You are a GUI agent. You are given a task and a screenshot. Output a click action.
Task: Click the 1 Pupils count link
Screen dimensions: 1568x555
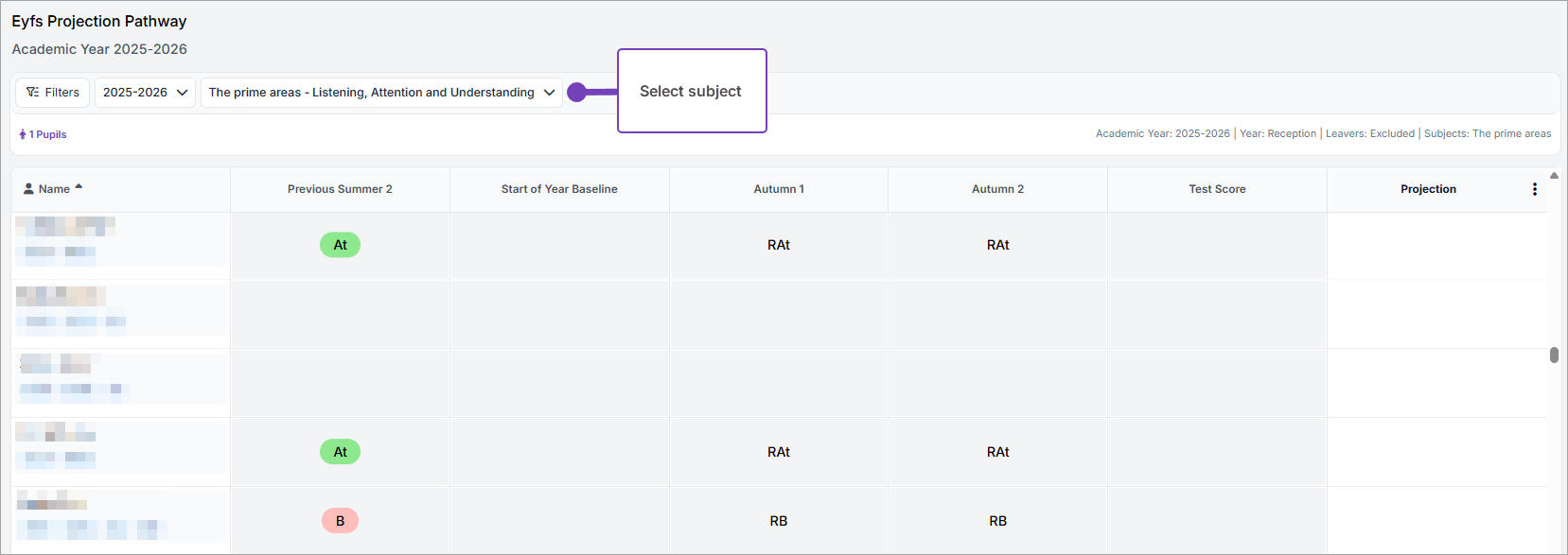click(x=47, y=134)
